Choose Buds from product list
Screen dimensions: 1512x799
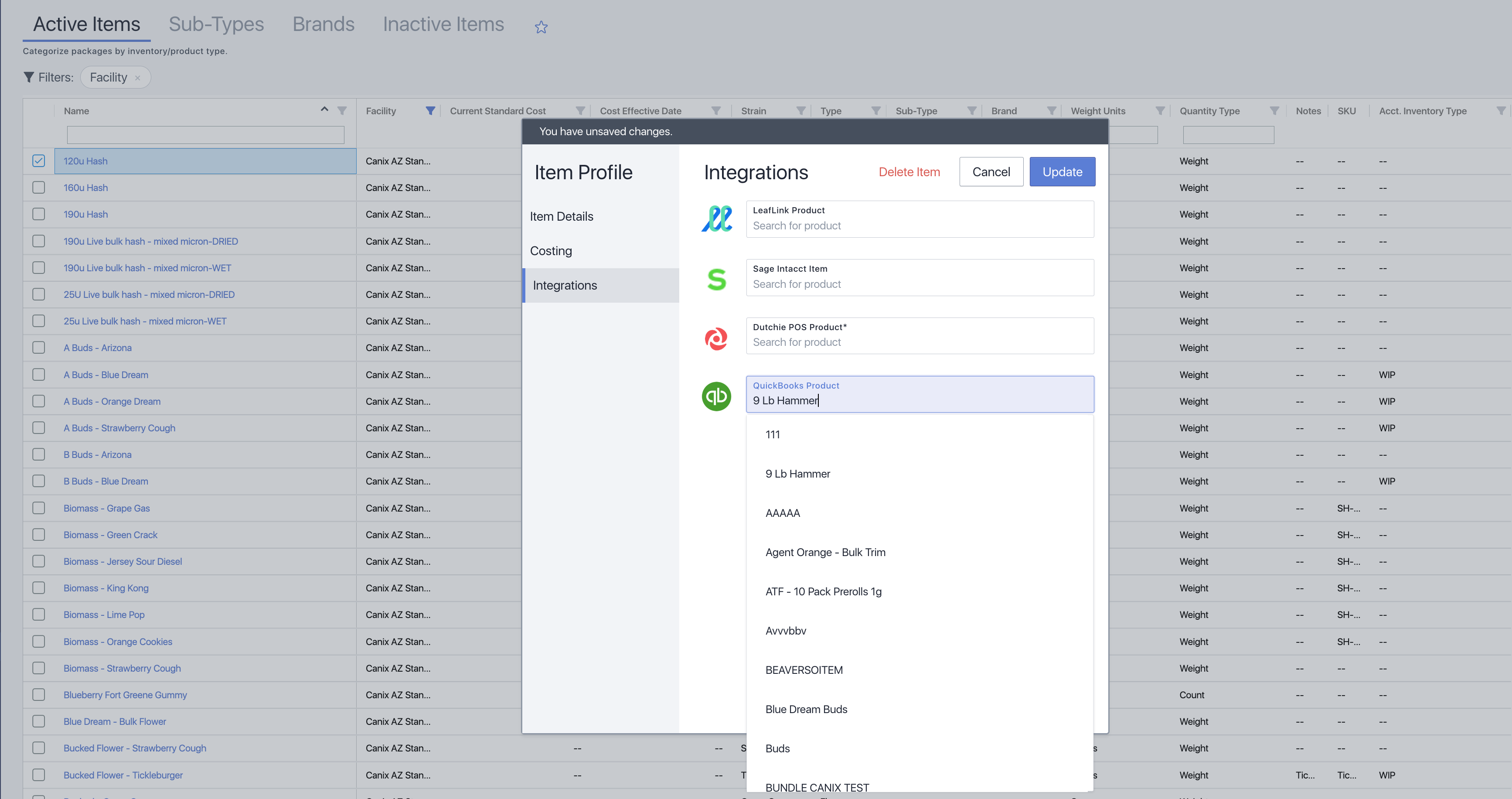click(920, 748)
